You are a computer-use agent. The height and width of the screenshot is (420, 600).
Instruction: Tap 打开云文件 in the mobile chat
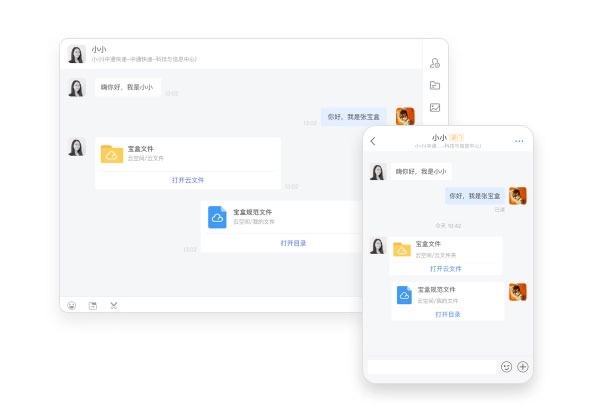446,268
